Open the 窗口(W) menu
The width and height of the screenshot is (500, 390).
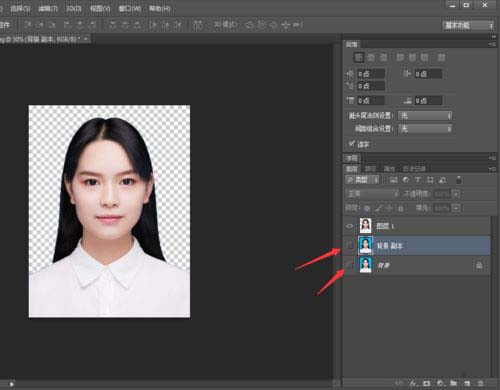coord(130,8)
